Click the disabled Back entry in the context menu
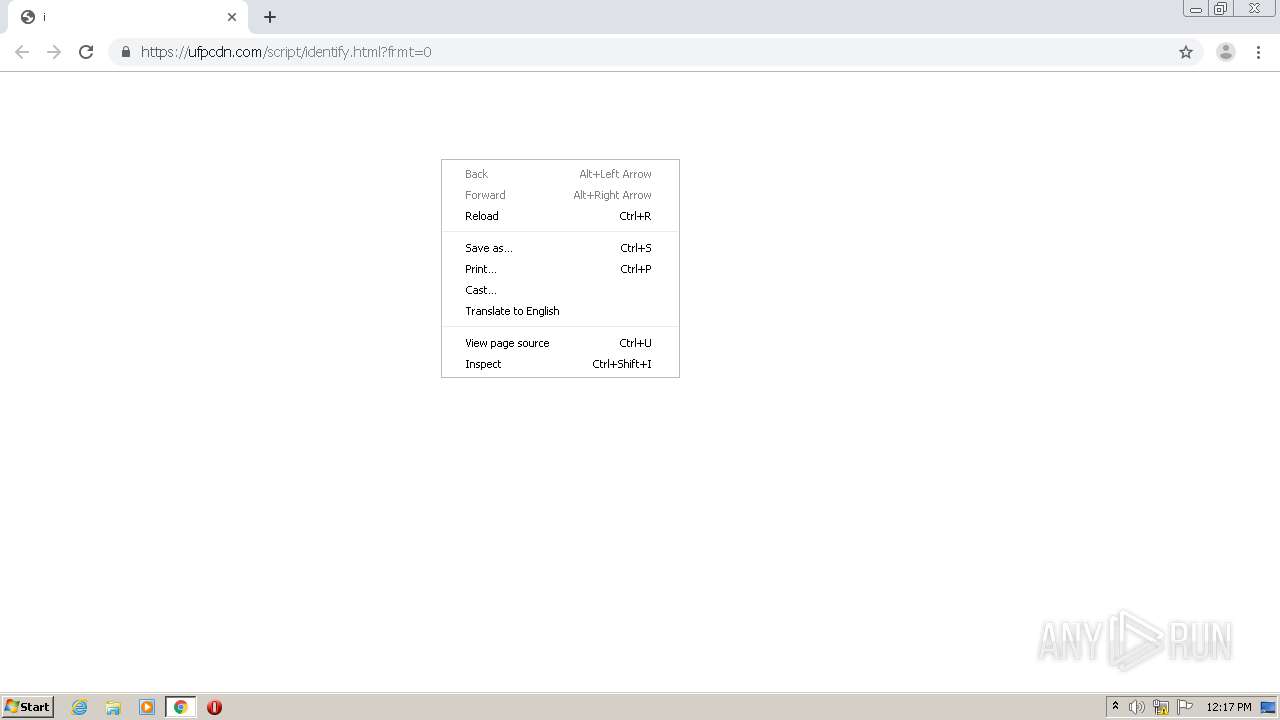 [x=560, y=174]
